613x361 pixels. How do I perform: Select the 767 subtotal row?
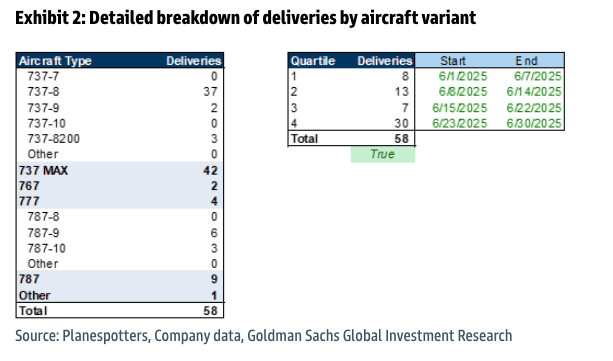[119, 186]
